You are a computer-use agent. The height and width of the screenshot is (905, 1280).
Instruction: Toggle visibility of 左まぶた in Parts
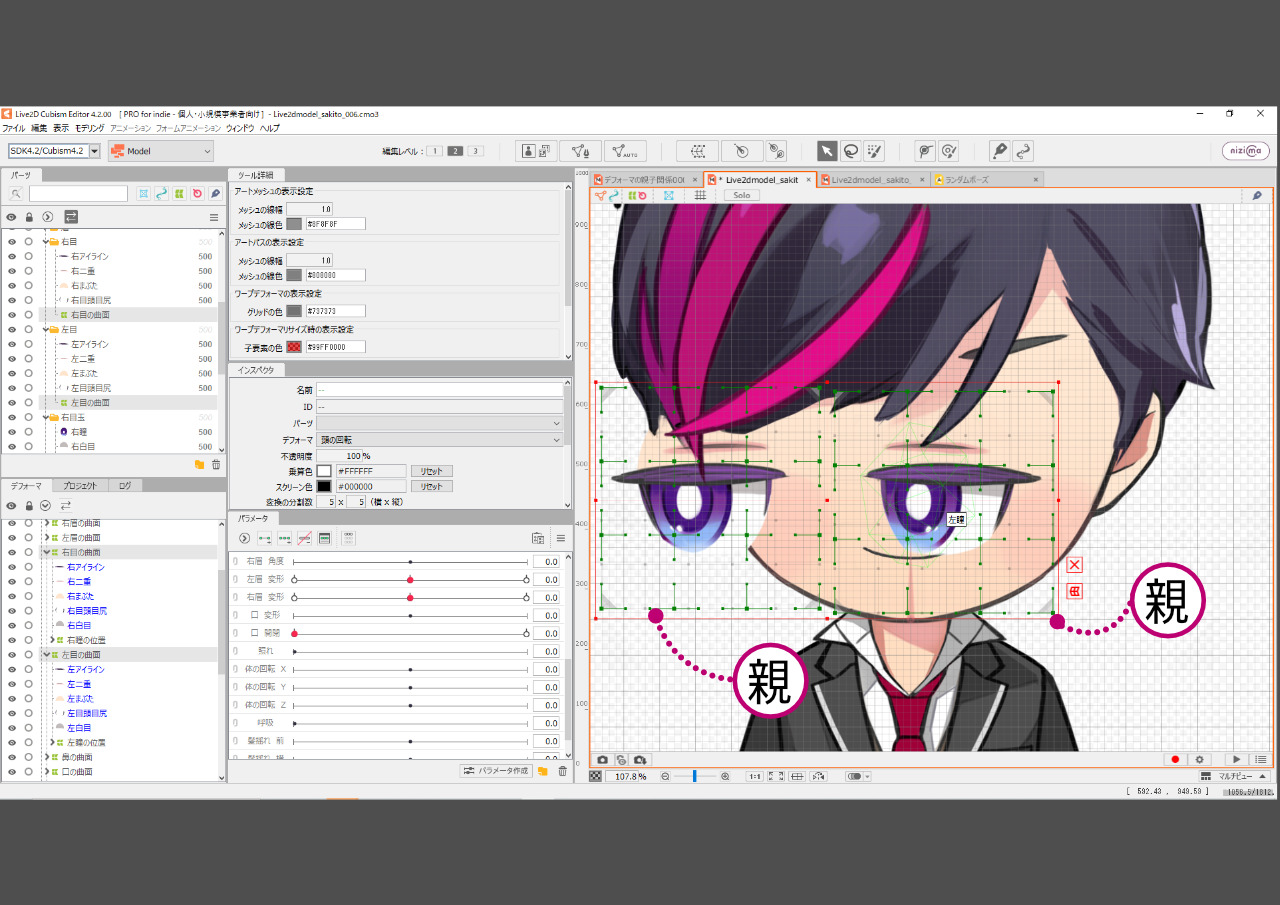[x=12, y=373]
